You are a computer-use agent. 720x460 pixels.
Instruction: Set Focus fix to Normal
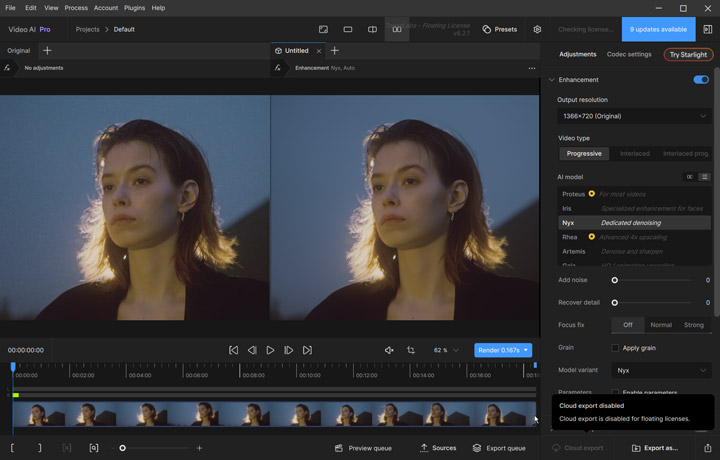click(x=661, y=325)
